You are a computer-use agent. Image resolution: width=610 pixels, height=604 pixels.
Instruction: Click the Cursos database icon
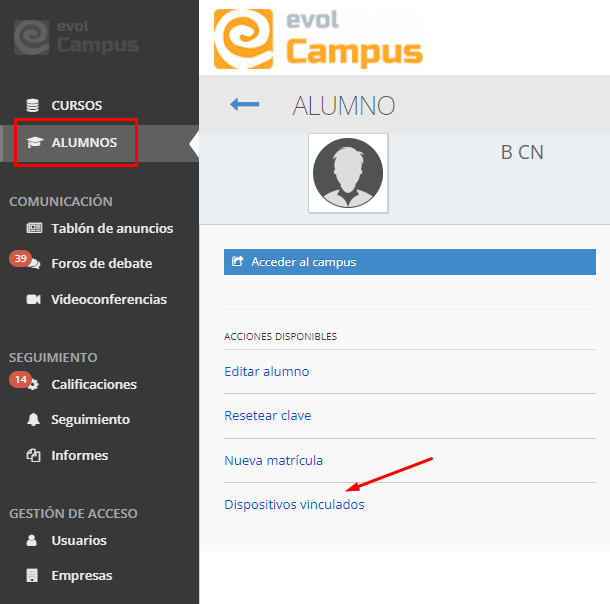[x=33, y=105]
